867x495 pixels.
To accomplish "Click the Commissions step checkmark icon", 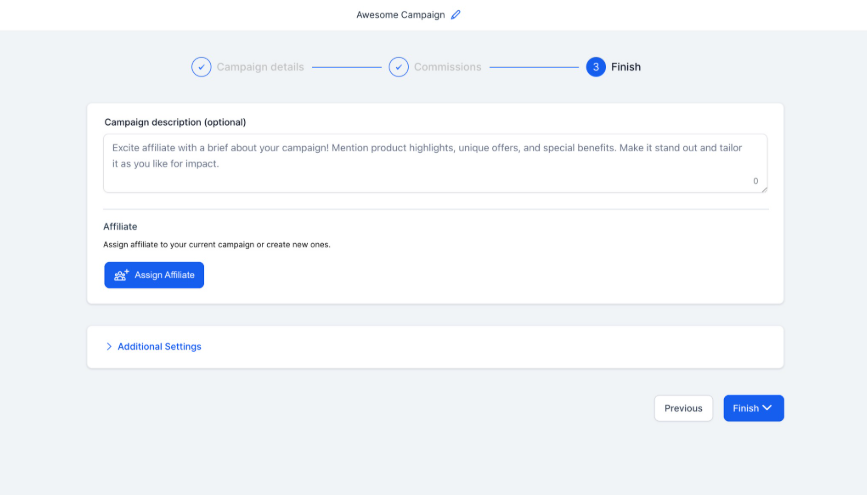I will click(x=399, y=67).
